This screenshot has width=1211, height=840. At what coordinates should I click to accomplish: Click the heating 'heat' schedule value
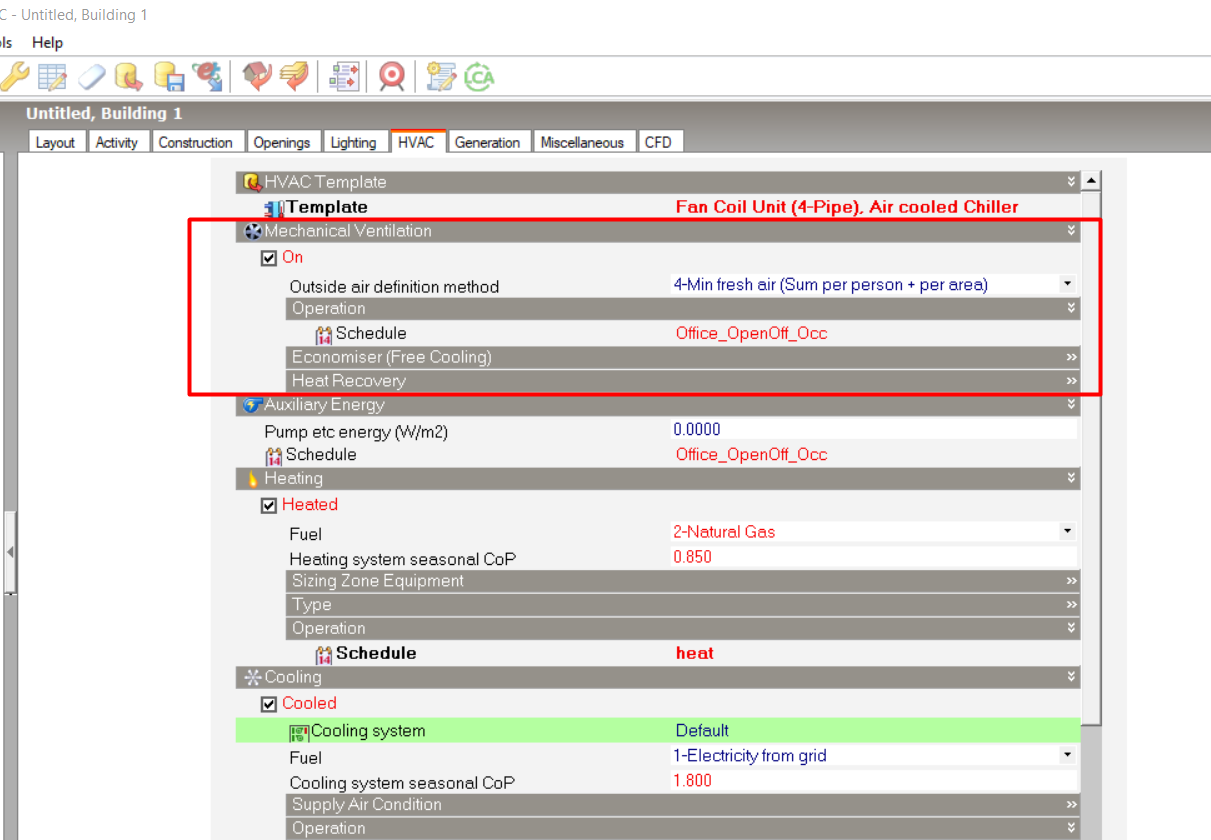pyautogui.click(x=695, y=653)
